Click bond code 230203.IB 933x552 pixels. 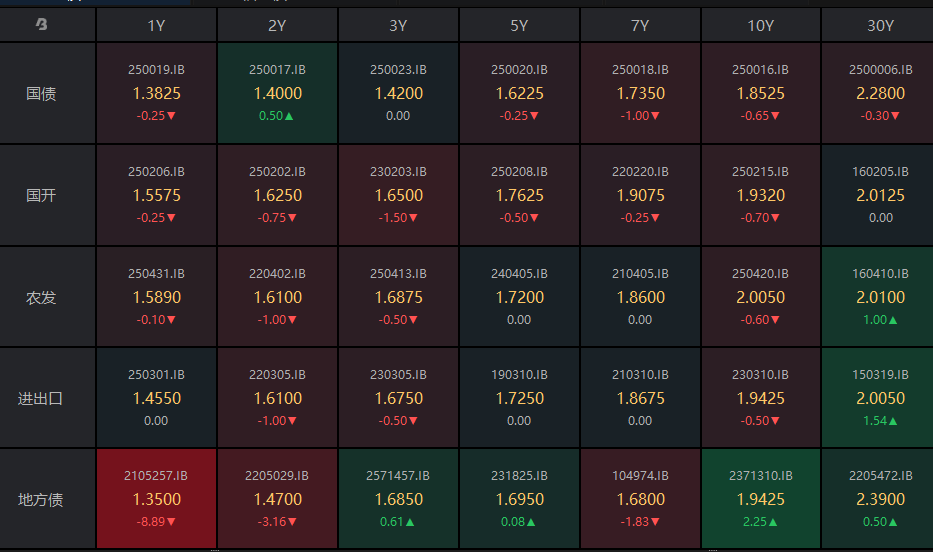point(398,172)
